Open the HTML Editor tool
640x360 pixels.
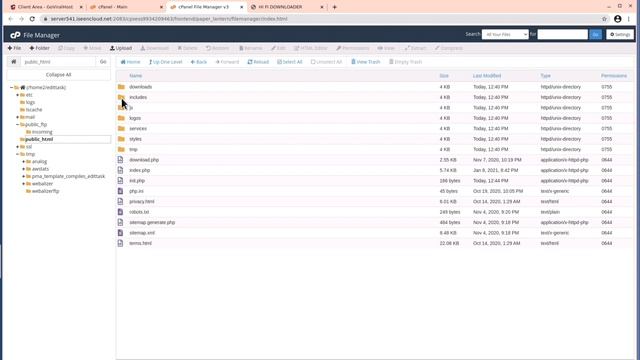click(x=311, y=48)
